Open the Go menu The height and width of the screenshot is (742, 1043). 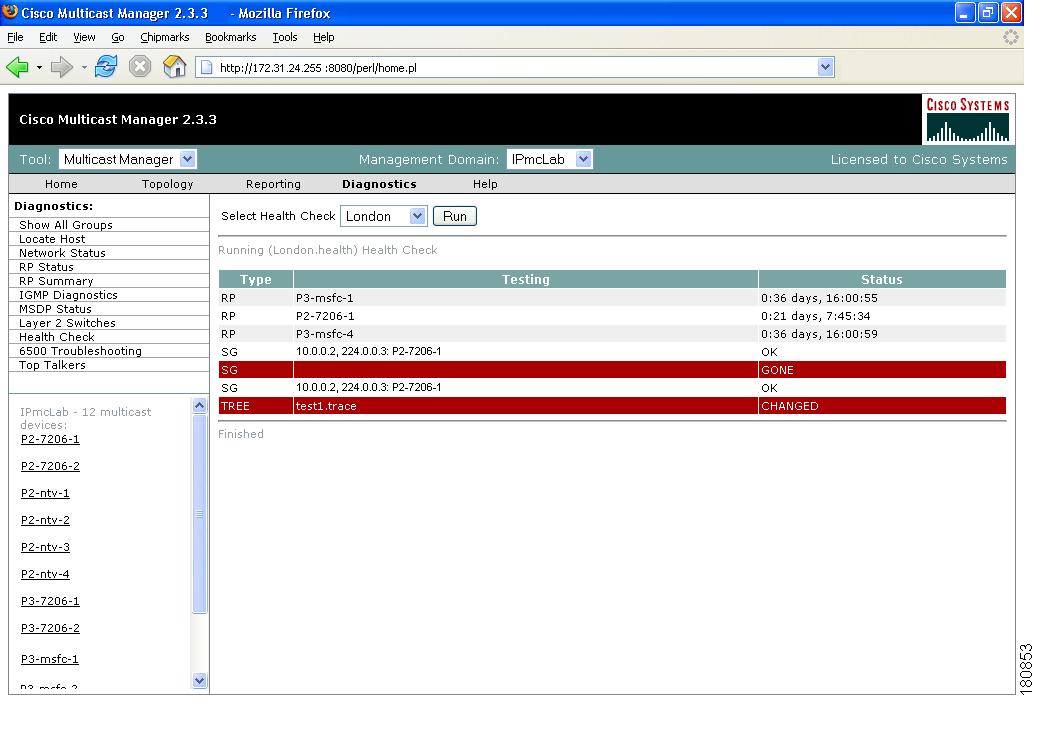tap(118, 37)
